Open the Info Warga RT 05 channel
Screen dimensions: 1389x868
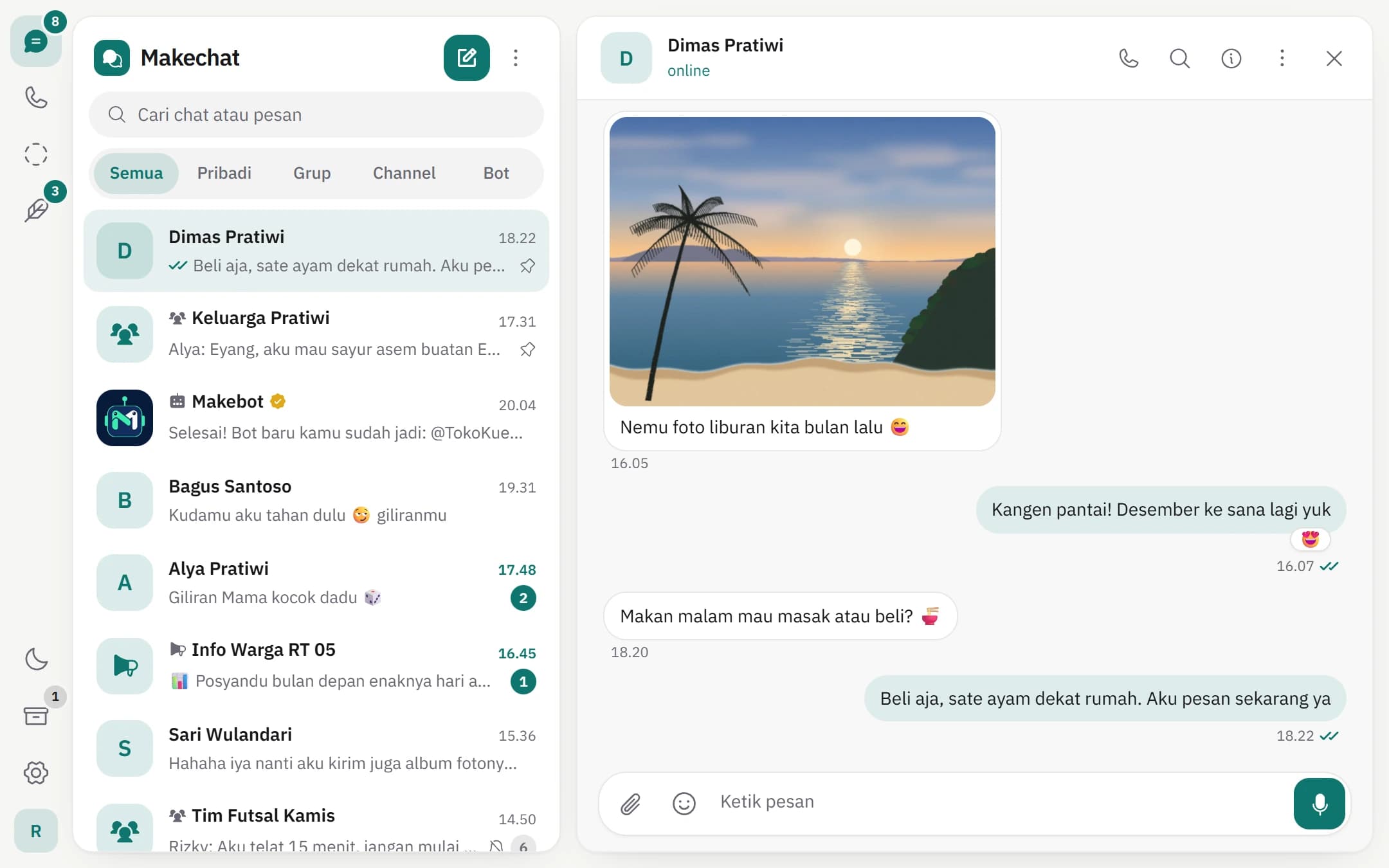[x=316, y=665]
